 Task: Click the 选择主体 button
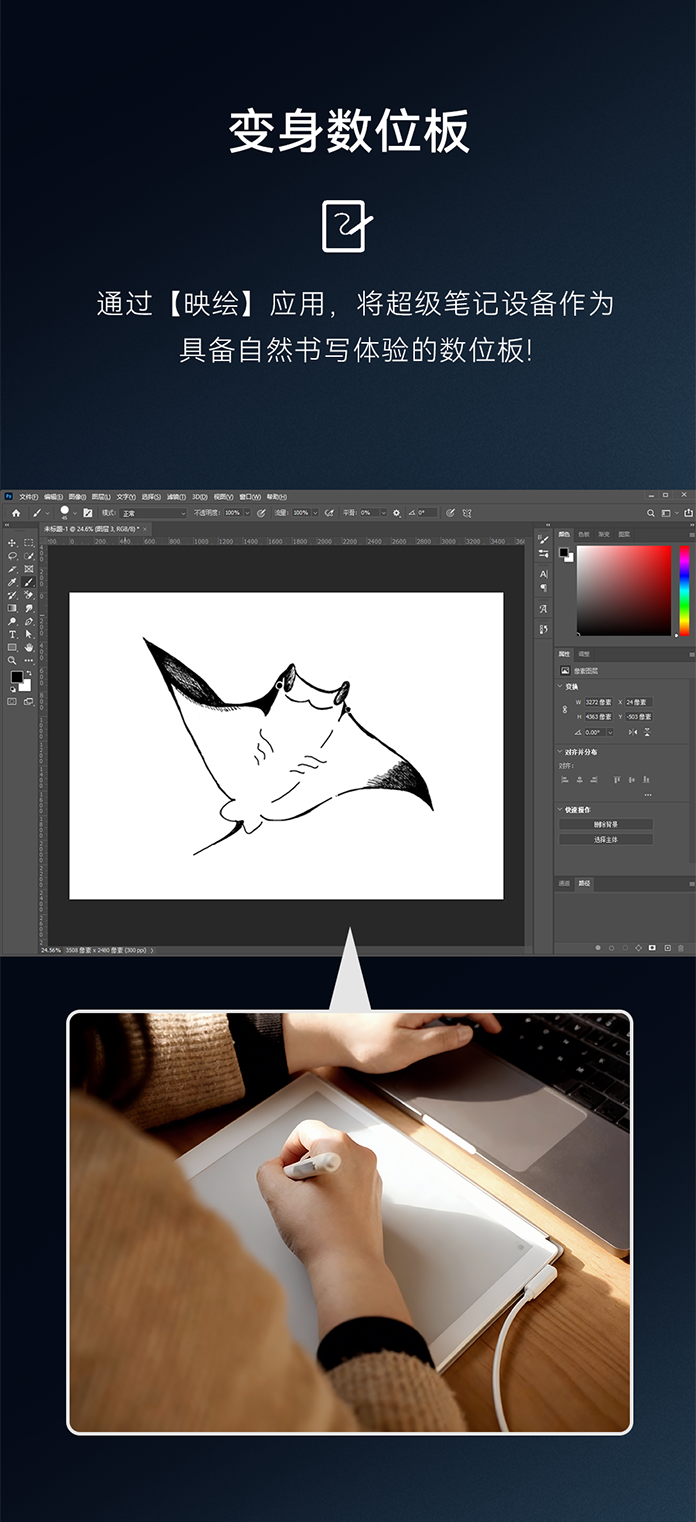coord(606,839)
